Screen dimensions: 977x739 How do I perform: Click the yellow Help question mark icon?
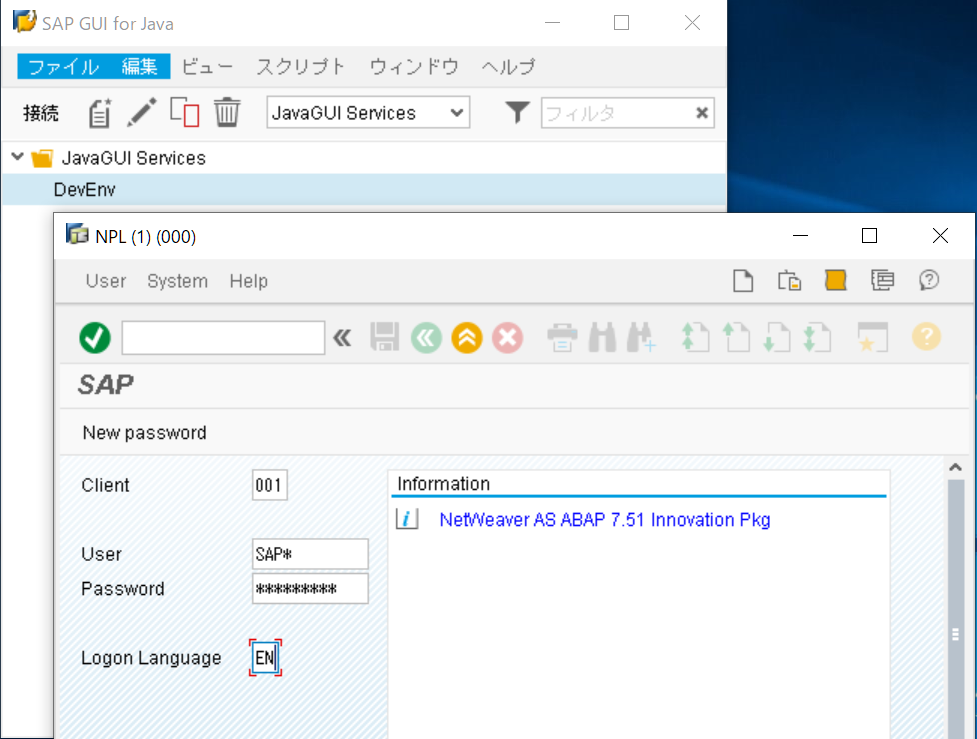coord(927,337)
